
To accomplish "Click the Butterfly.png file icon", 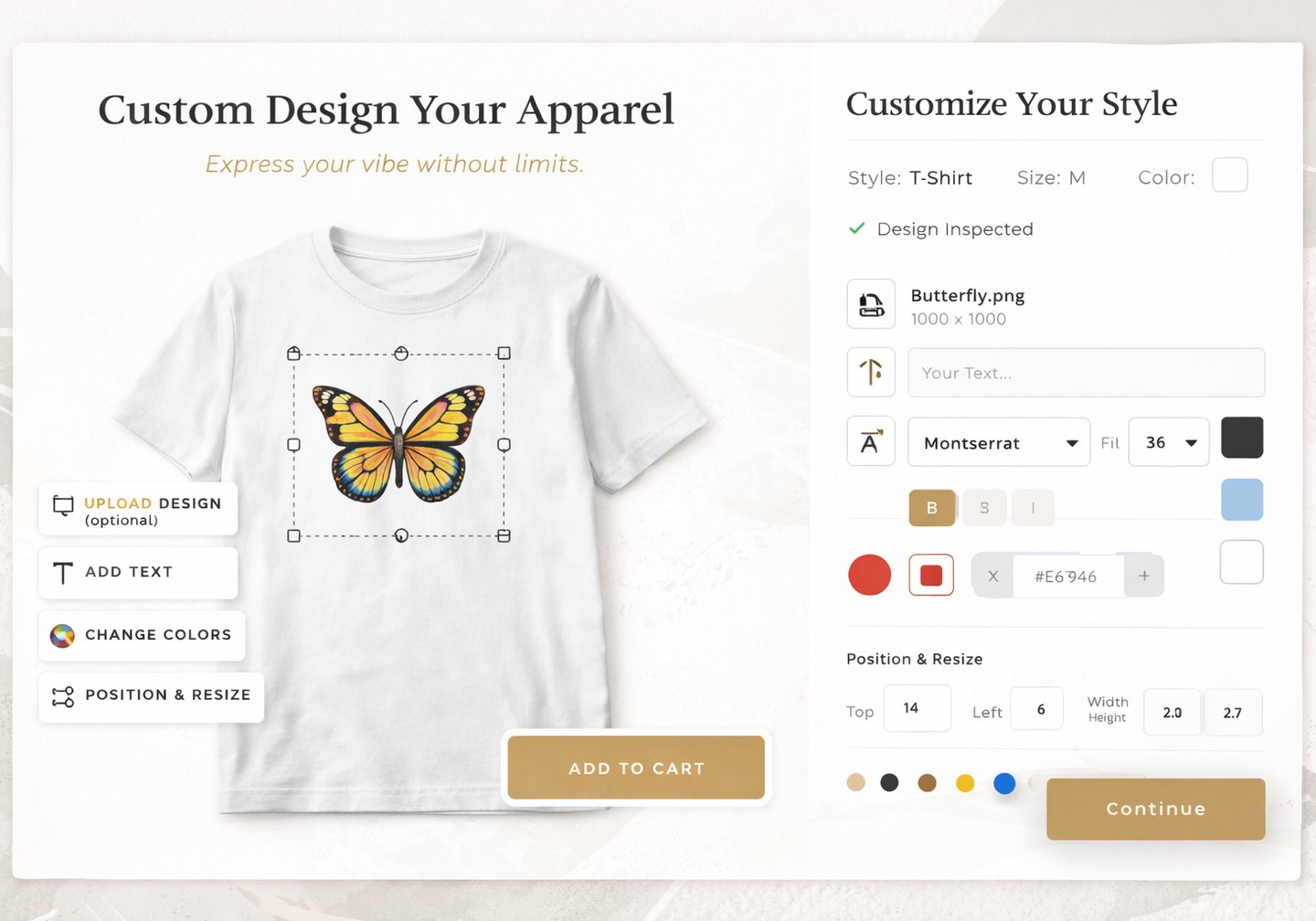I will click(871, 304).
